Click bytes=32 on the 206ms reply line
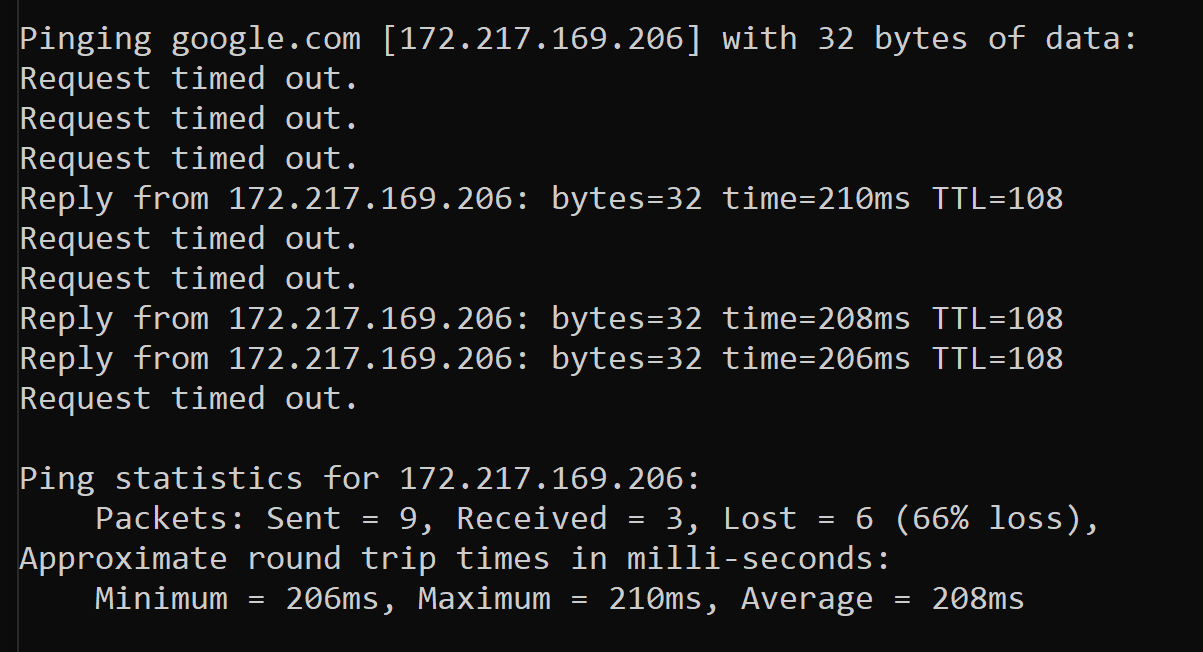The image size is (1203, 652). click(627, 359)
